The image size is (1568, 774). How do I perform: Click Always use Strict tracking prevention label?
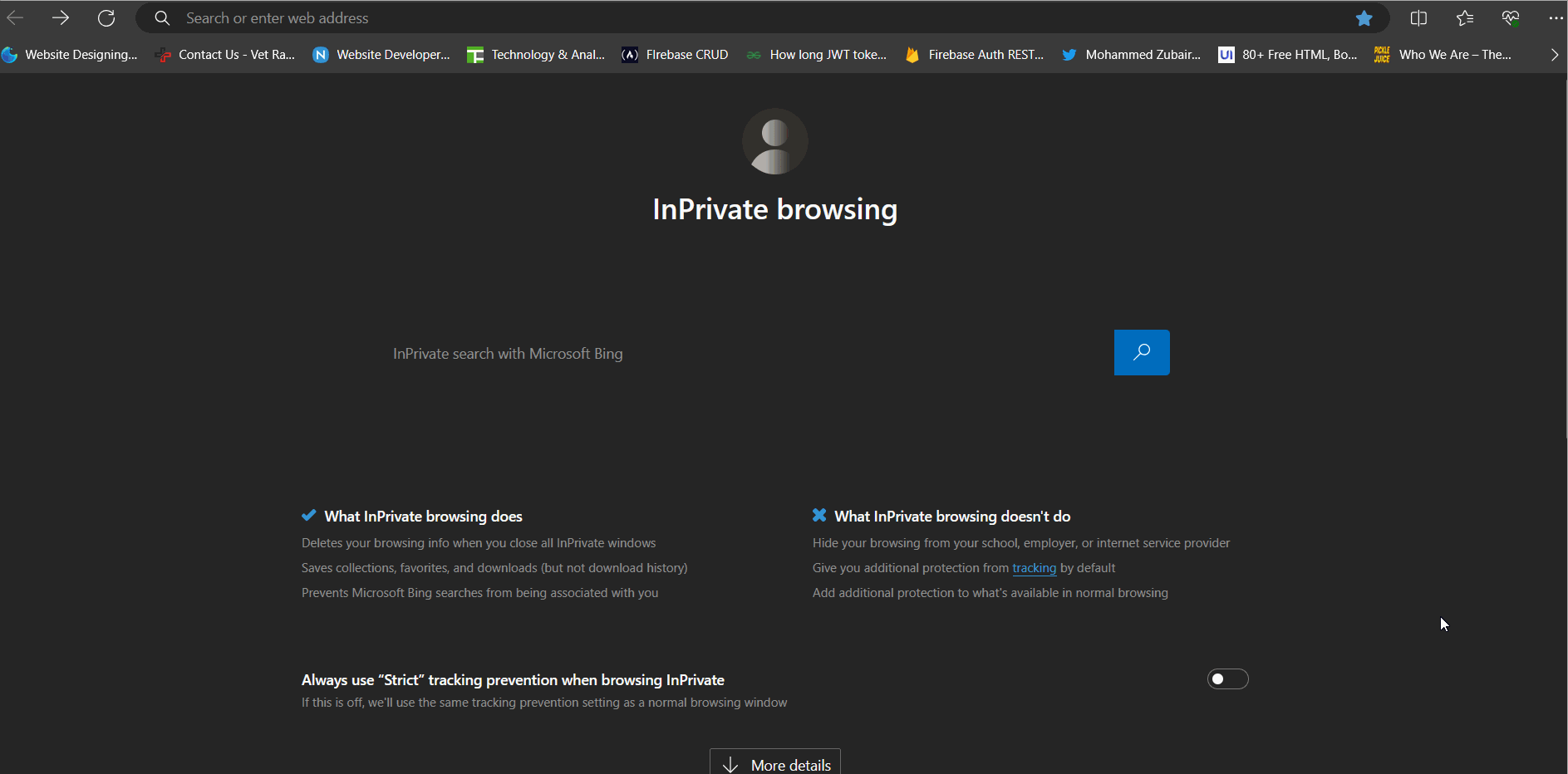(x=513, y=680)
